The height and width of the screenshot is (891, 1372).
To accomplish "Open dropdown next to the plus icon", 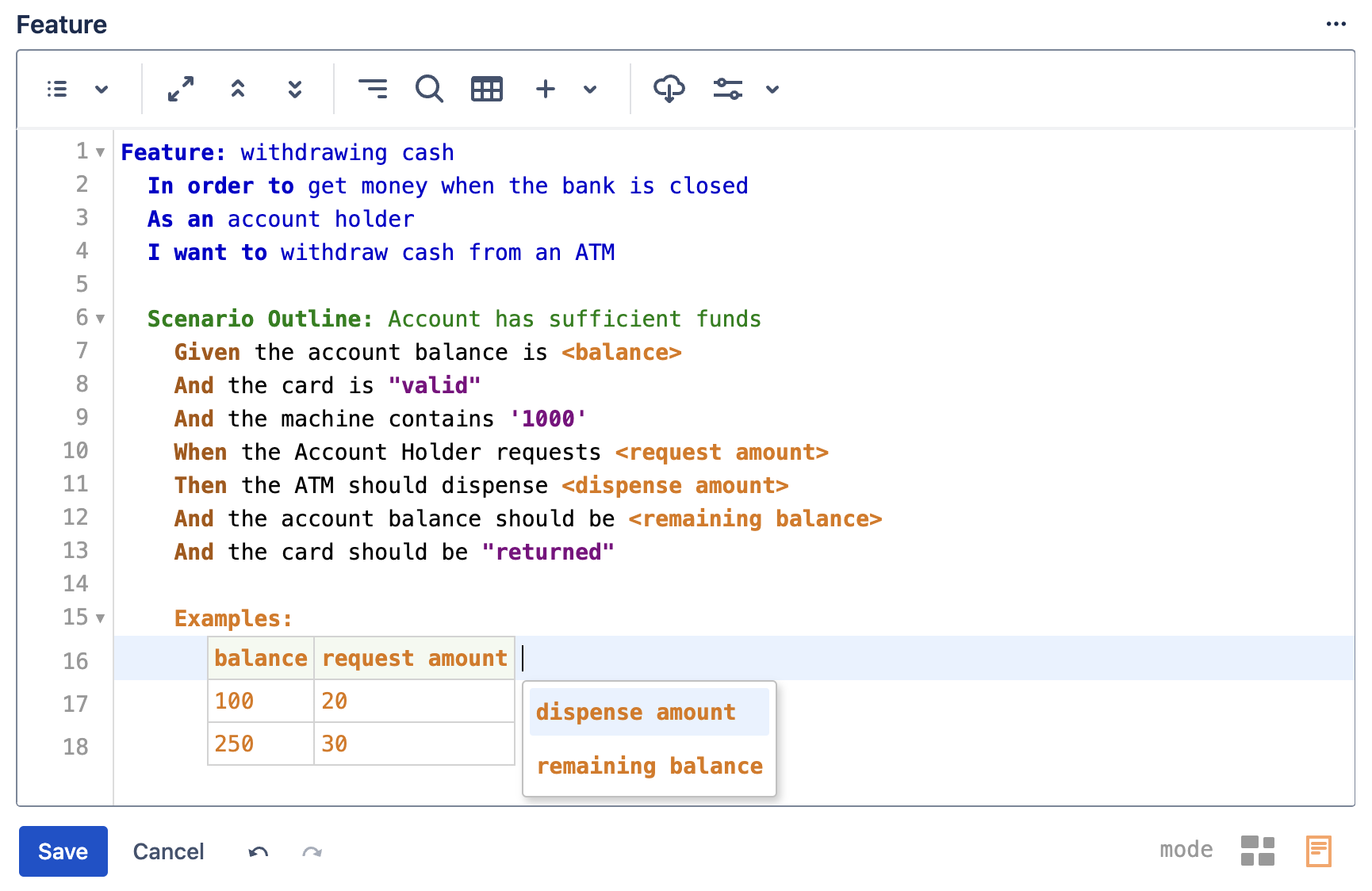I will click(590, 89).
